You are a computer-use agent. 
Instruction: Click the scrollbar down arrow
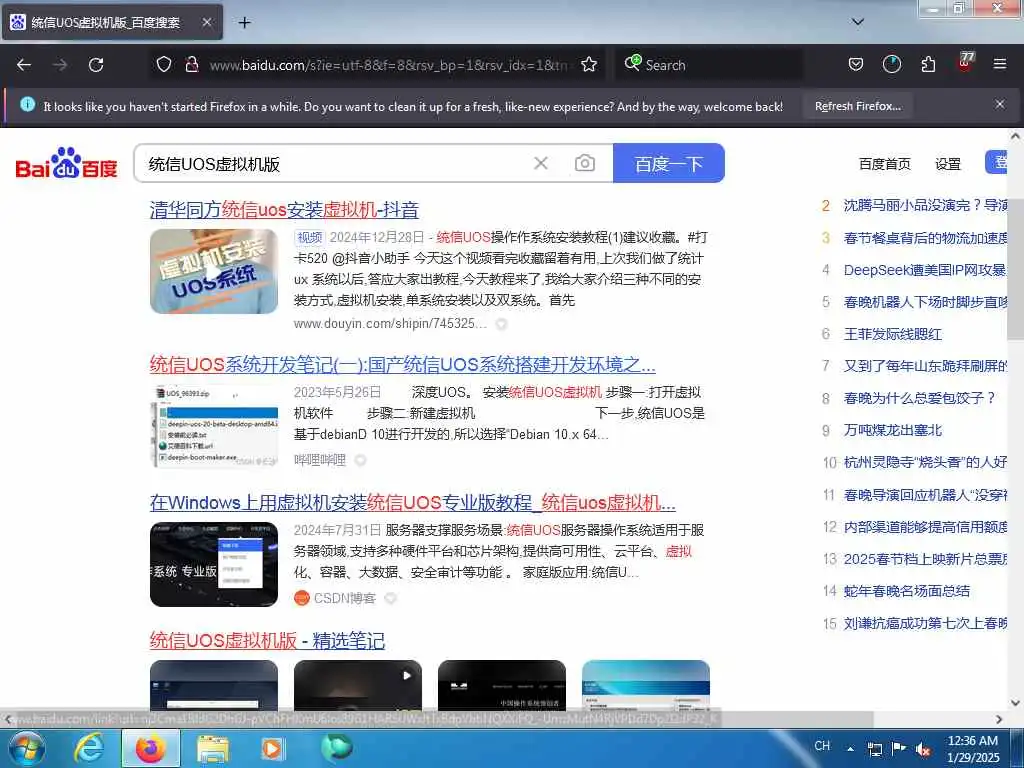pyautogui.click(x=1016, y=703)
